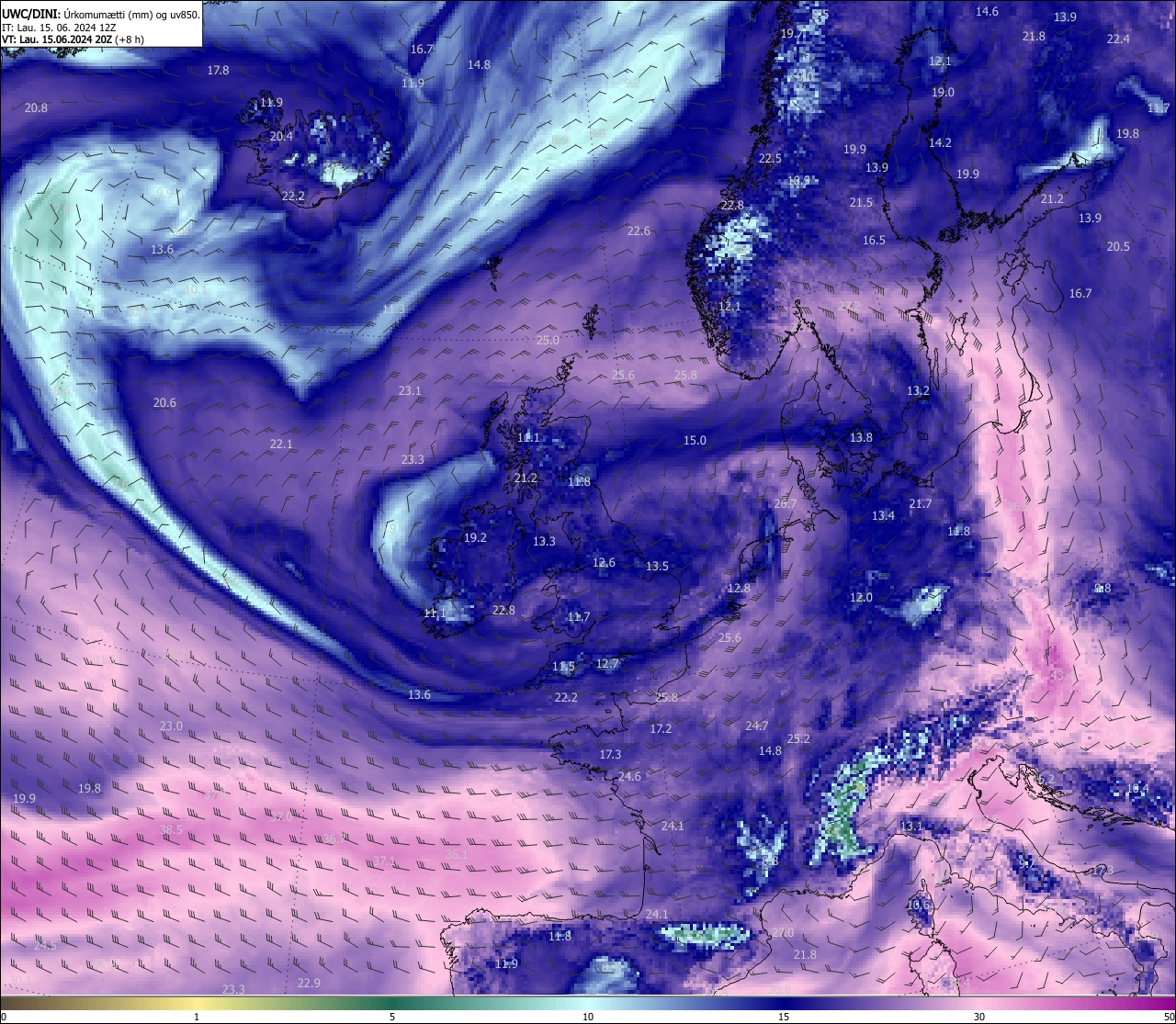Click the 13.2 value label

click(918, 391)
